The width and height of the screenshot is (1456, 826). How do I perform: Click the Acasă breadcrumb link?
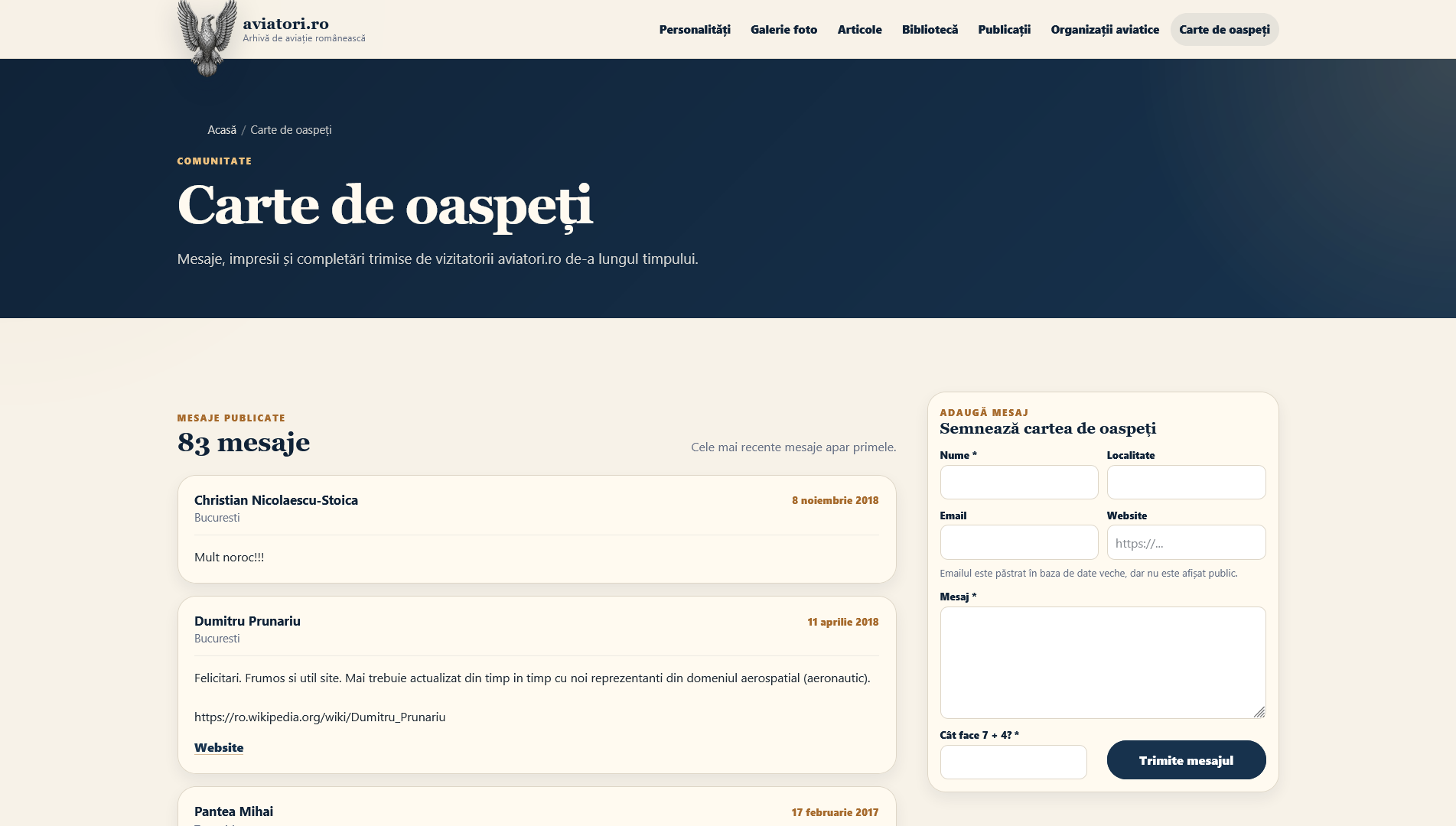(222, 130)
